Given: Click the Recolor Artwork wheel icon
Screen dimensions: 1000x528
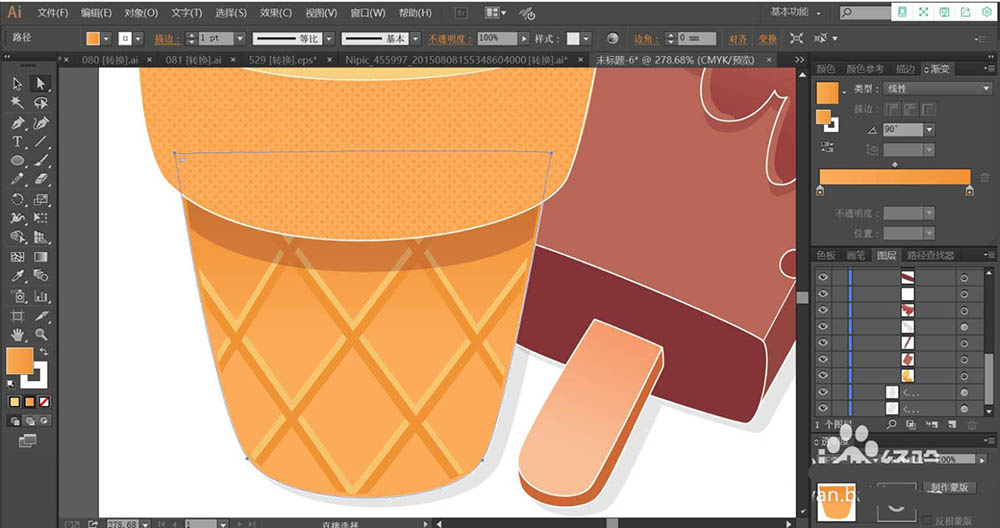Looking at the screenshot, I should (612, 39).
